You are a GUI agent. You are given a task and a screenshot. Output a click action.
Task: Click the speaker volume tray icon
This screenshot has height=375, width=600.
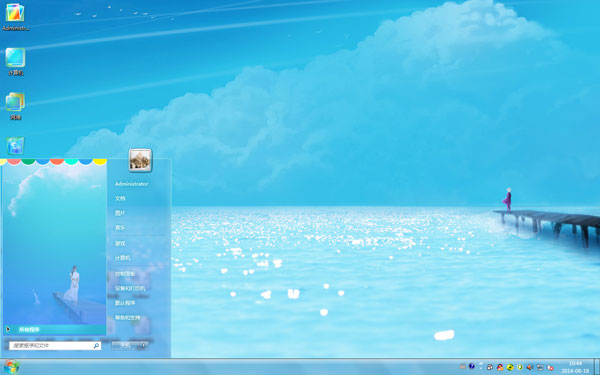pyautogui.click(x=530, y=367)
